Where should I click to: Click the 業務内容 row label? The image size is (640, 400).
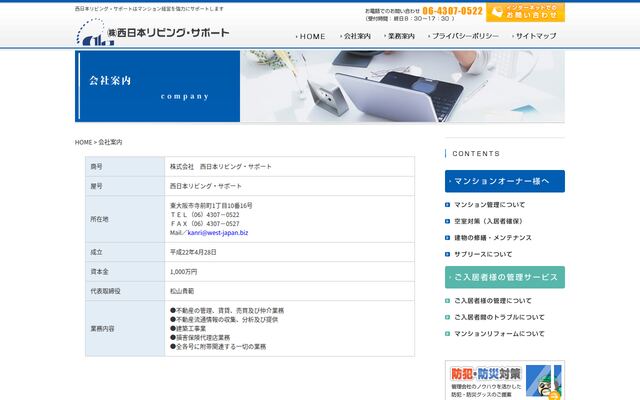point(125,329)
